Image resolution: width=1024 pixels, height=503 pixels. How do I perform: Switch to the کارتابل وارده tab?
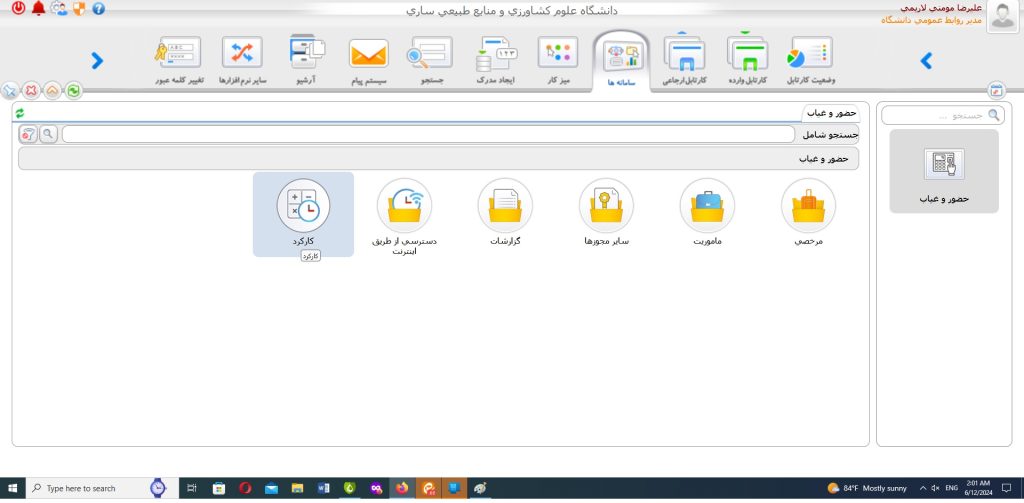748,56
